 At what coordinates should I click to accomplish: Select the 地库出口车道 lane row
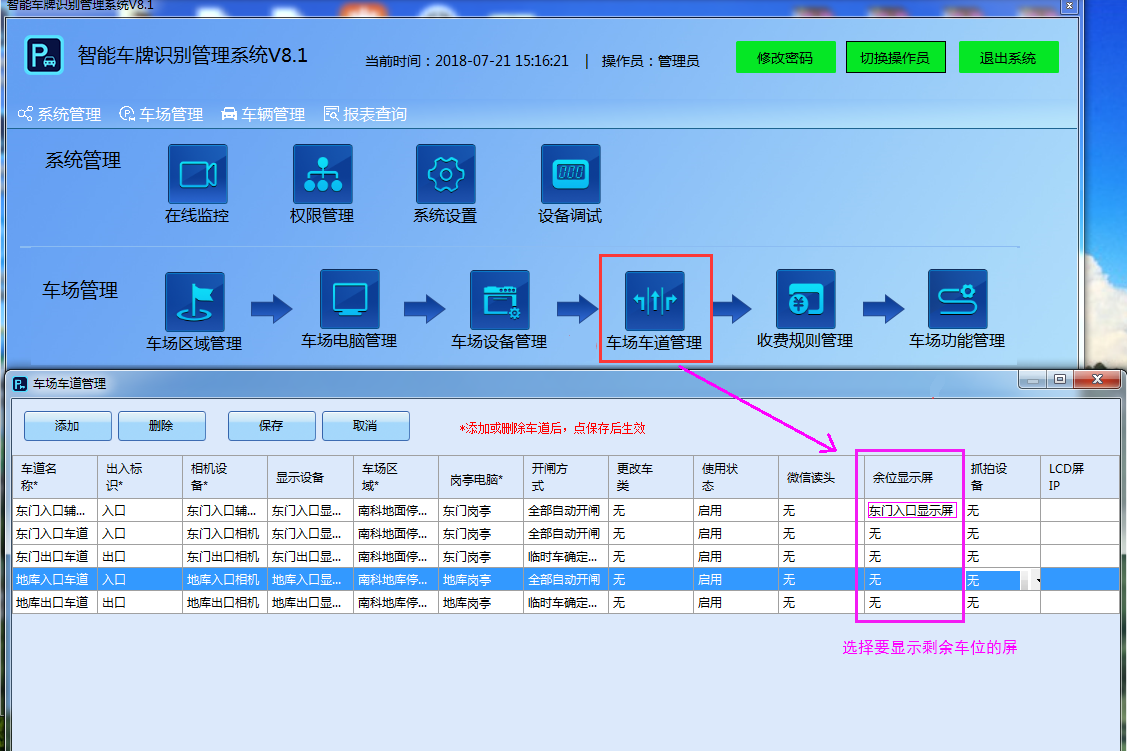pyautogui.click(x=566, y=603)
